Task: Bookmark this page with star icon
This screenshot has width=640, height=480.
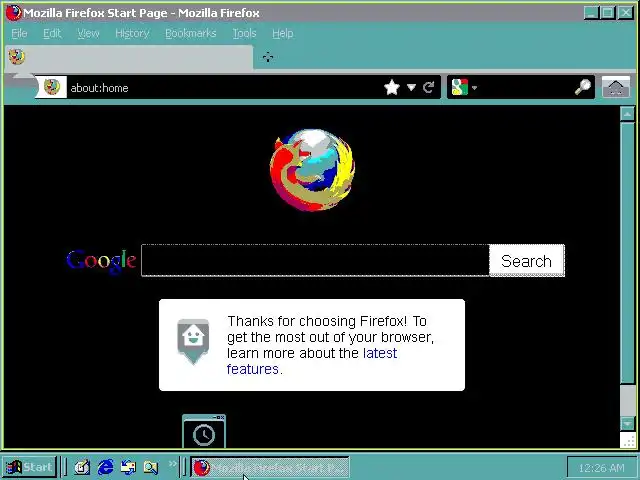Action: coord(392,87)
